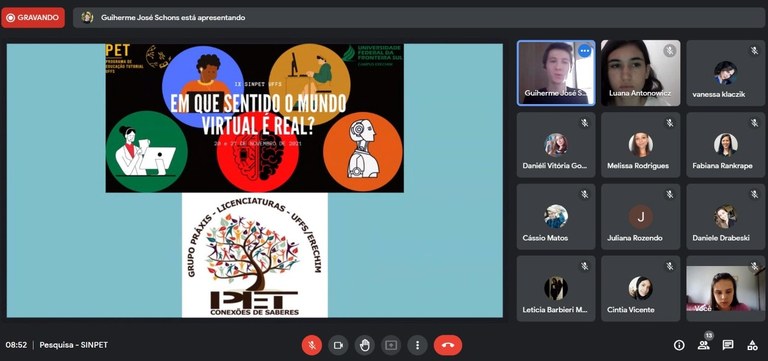Image resolution: width=768 pixels, height=361 pixels.
Task: Click Juliana Rozendo's J avatar
Action: (x=641, y=217)
